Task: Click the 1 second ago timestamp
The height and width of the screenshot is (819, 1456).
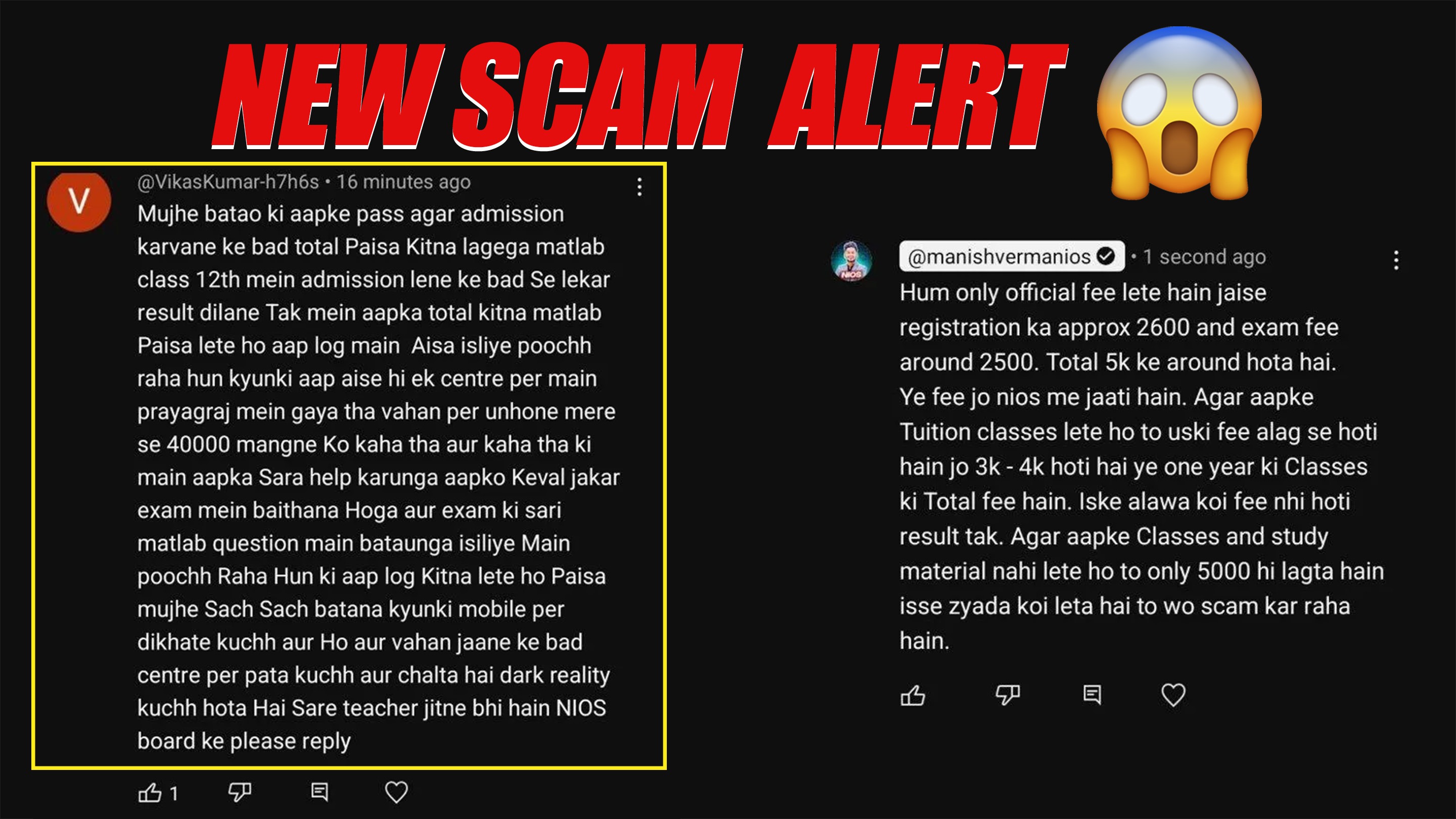Action: click(1204, 257)
